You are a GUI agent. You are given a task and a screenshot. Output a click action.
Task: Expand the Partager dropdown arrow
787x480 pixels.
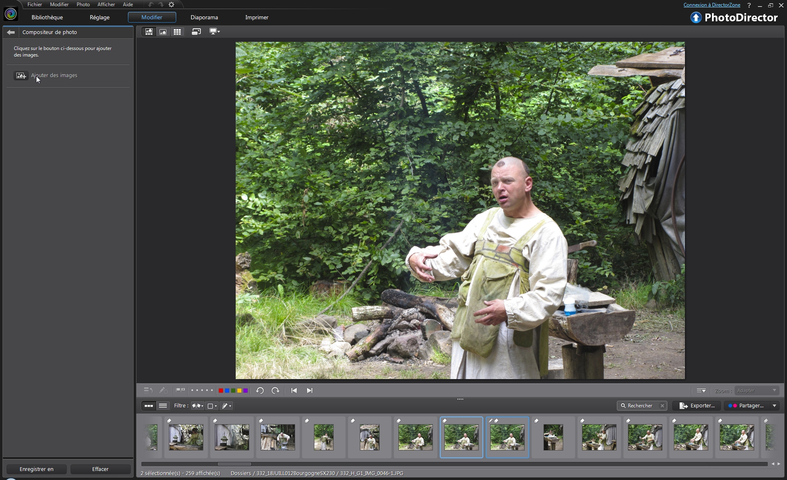pos(774,406)
